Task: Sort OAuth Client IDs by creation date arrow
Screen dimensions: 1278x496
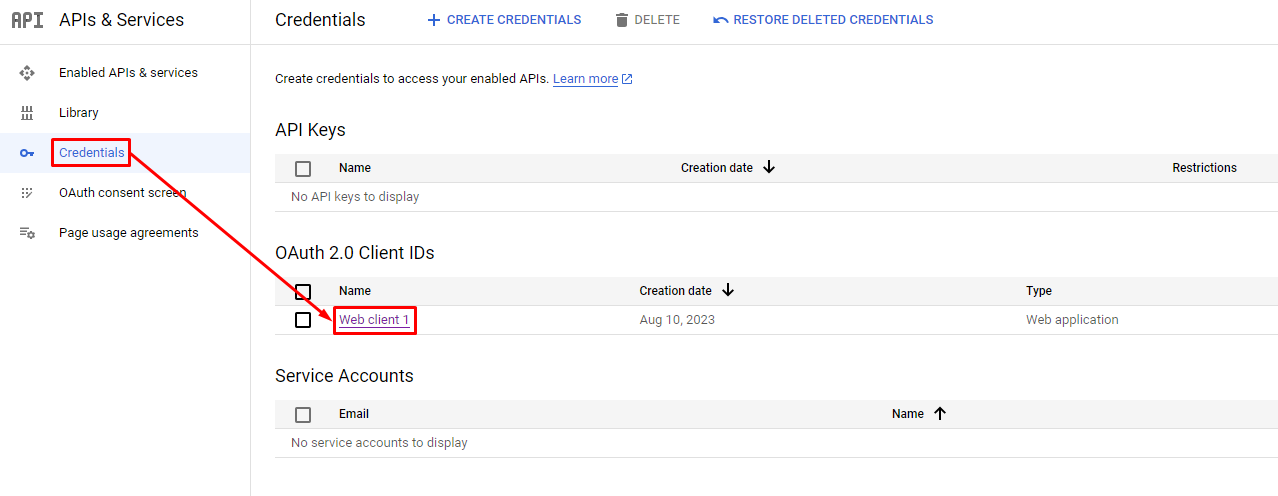Action: click(728, 290)
